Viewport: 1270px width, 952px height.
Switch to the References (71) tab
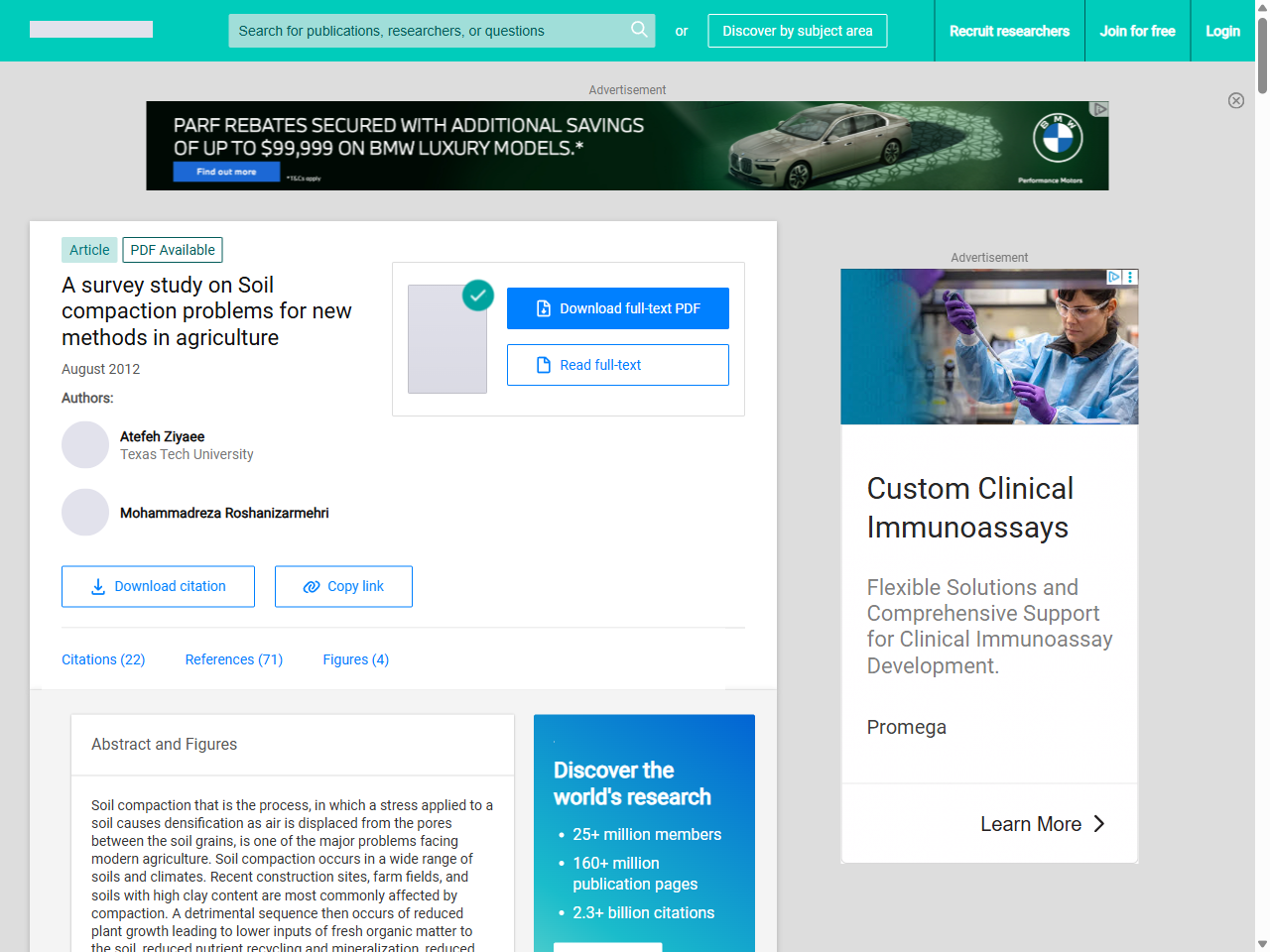(x=234, y=659)
